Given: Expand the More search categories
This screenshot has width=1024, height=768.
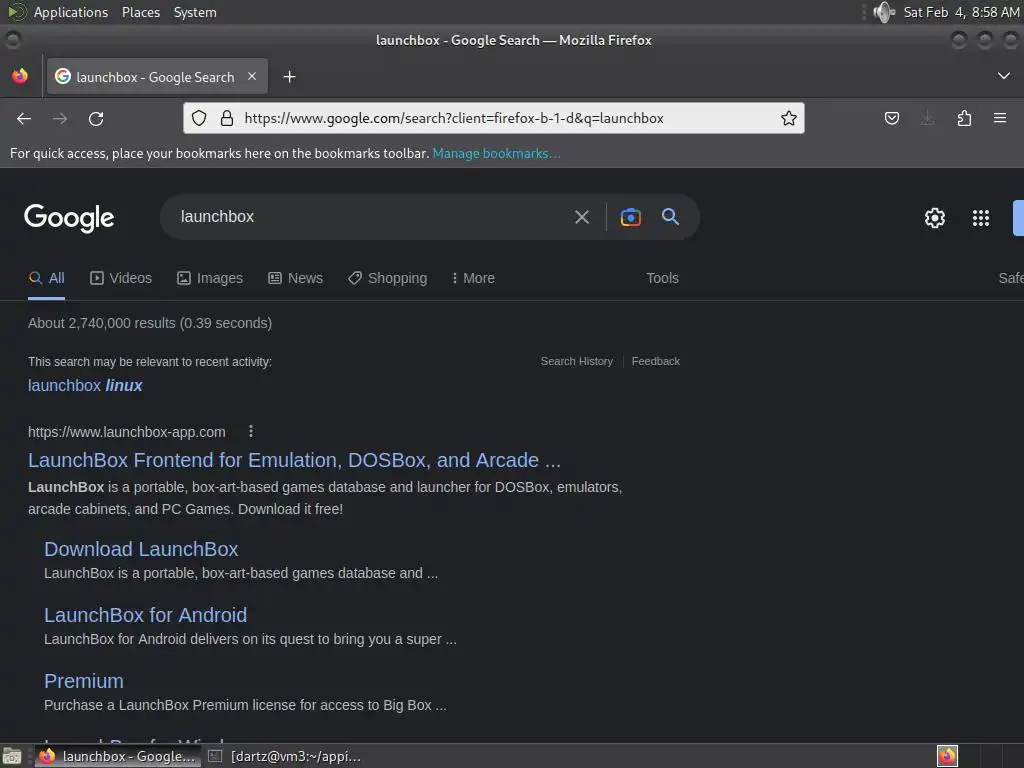Looking at the screenshot, I should (x=473, y=278).
